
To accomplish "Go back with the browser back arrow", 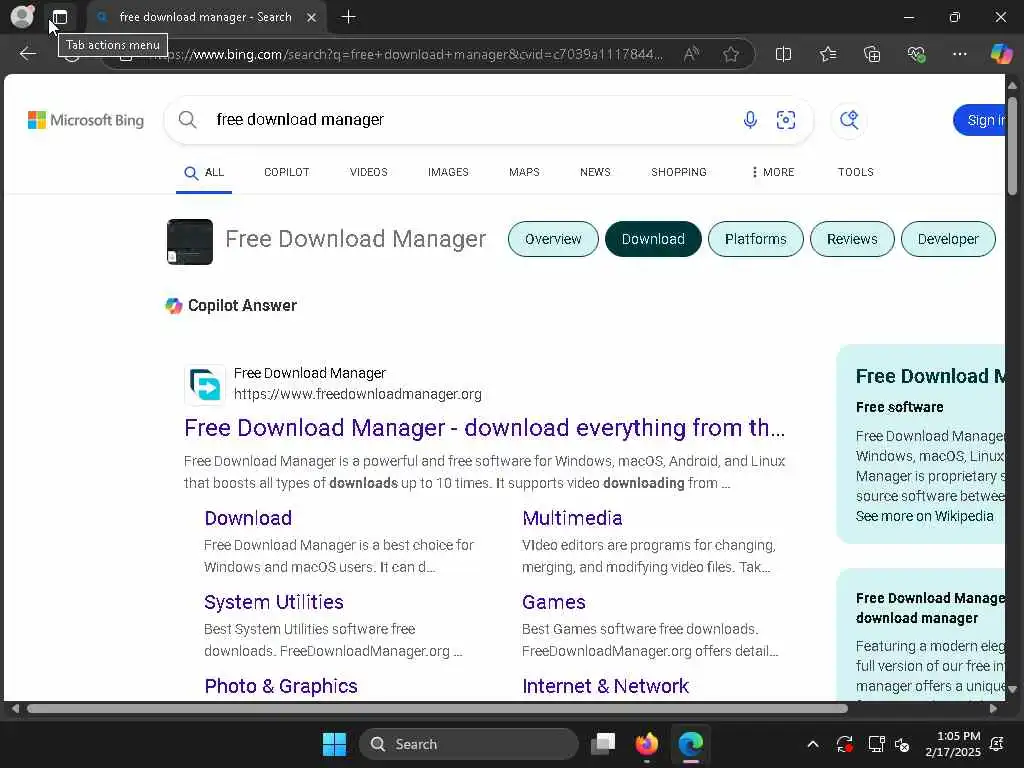I will pos(27,54).
